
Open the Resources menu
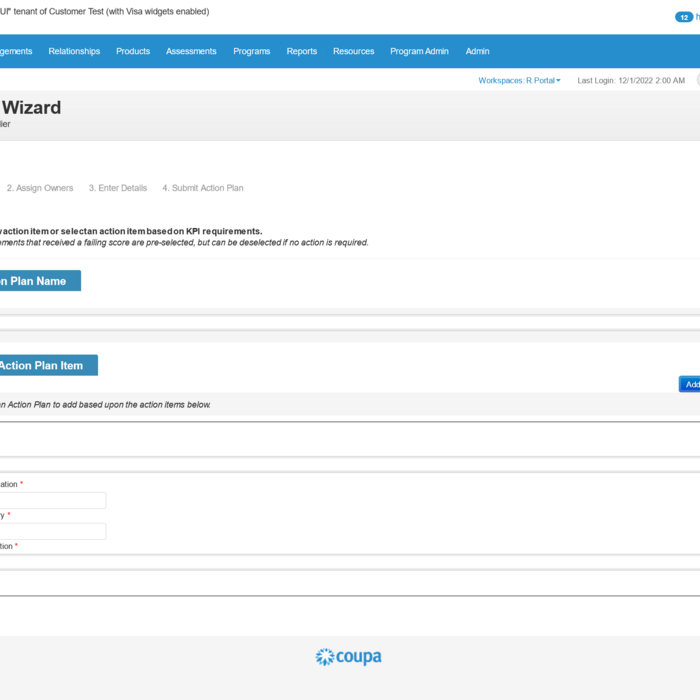pos(353,51)
